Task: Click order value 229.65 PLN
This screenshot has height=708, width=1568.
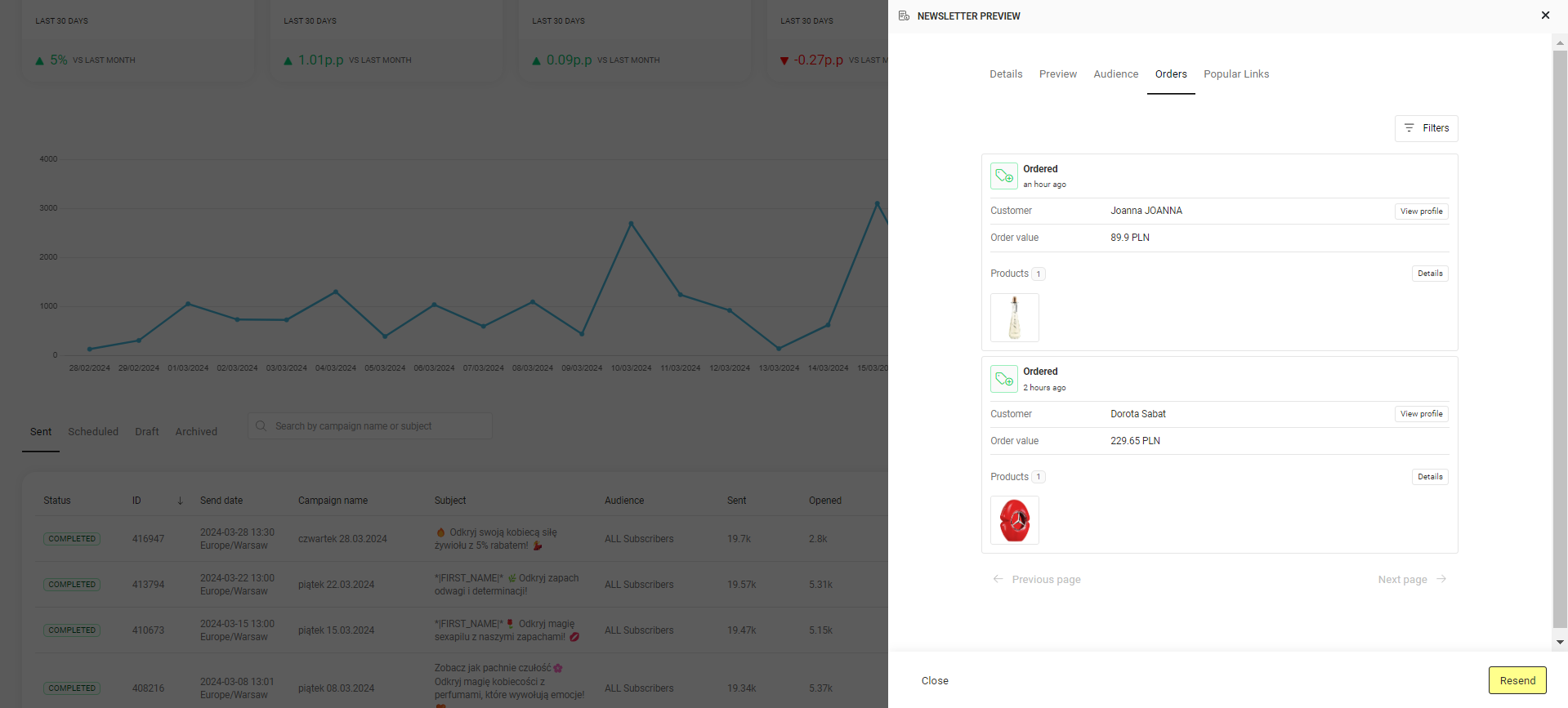Action: pyautogui.click(x=1135, y=441)
